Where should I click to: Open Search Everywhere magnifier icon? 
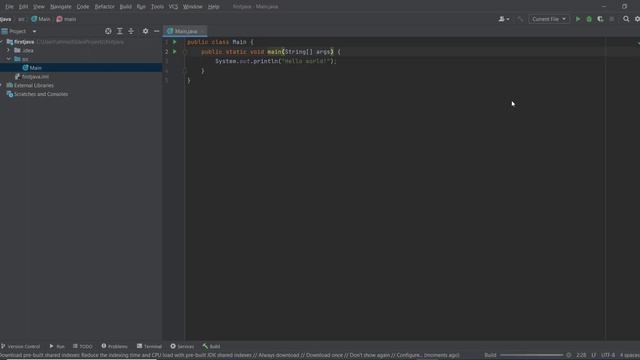pyautogui.click(x=626, y=19)
